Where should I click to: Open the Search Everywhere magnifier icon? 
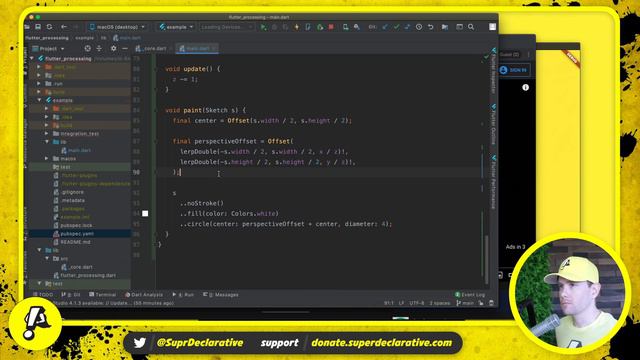[x=471, y=27]
